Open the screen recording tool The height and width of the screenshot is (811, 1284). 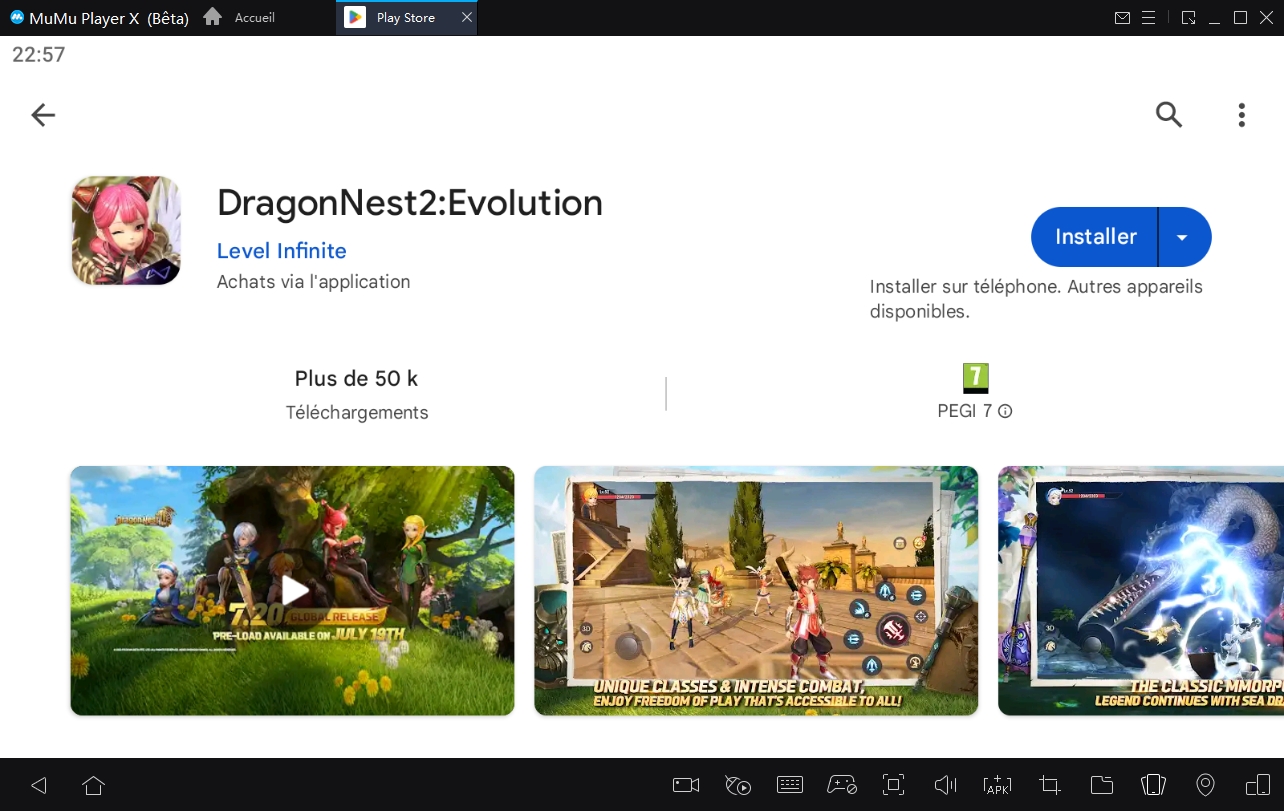686,785
